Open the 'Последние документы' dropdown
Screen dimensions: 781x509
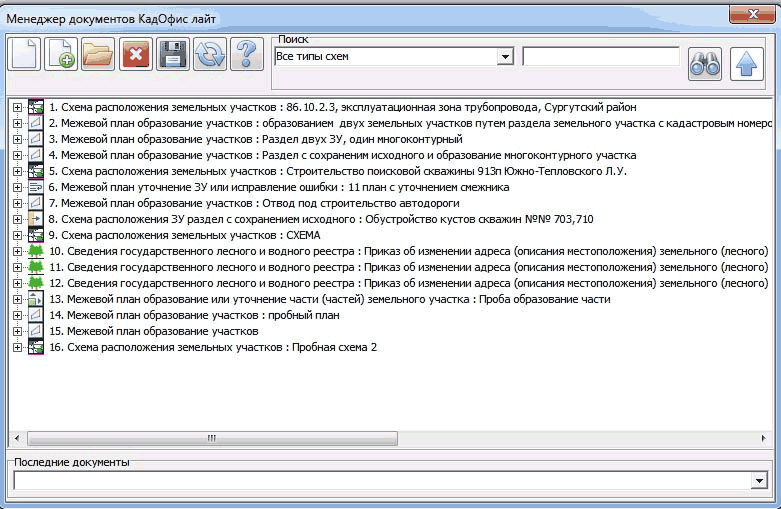[759, 481]
